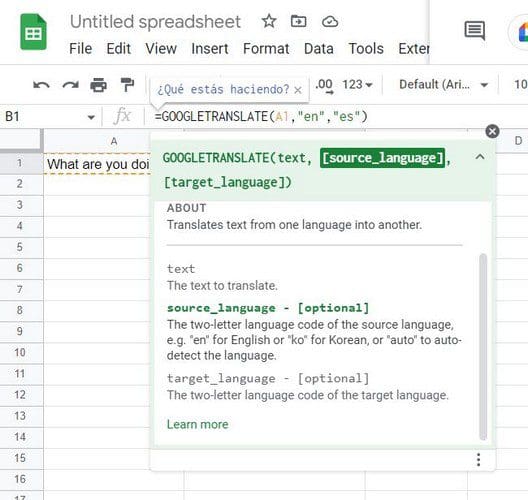Viewport: 528px width, 500px height.
Task: Open the Data menu
Action: tap(319, 48)
